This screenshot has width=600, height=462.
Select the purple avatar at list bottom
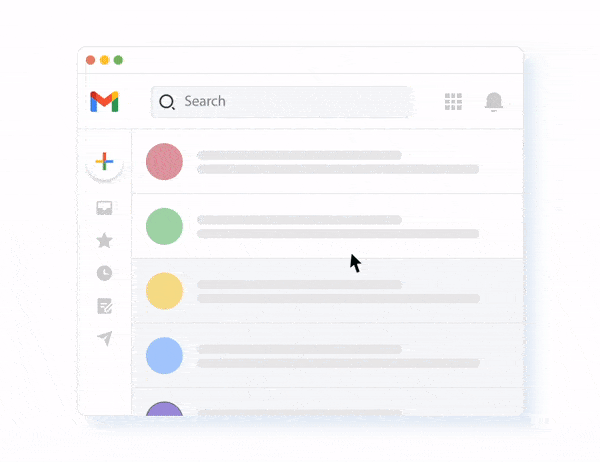(164, 409)
